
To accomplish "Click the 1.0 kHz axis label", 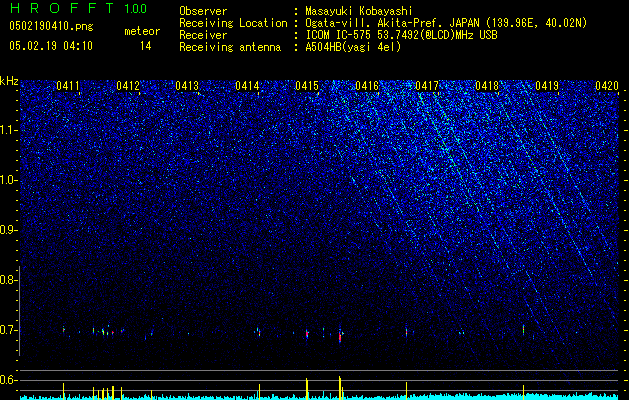I will pyautogui.click(x=7, y=180).
